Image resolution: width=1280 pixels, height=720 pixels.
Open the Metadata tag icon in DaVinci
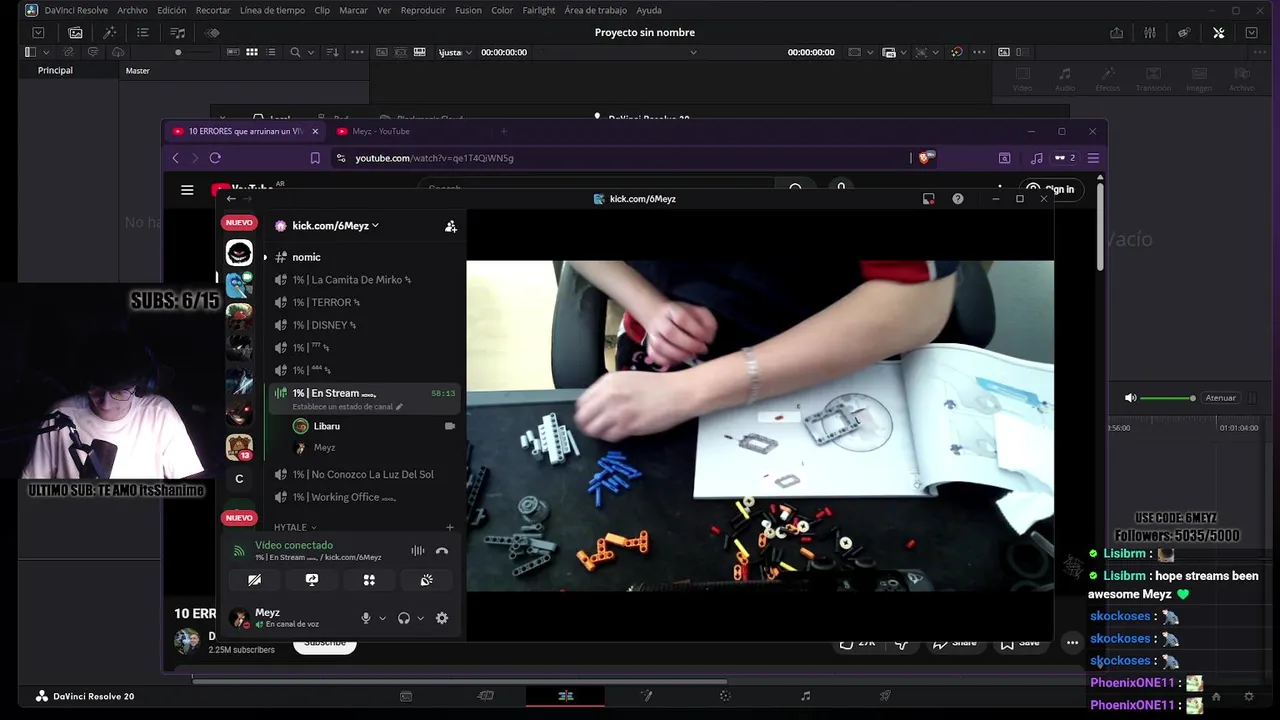1184,32
